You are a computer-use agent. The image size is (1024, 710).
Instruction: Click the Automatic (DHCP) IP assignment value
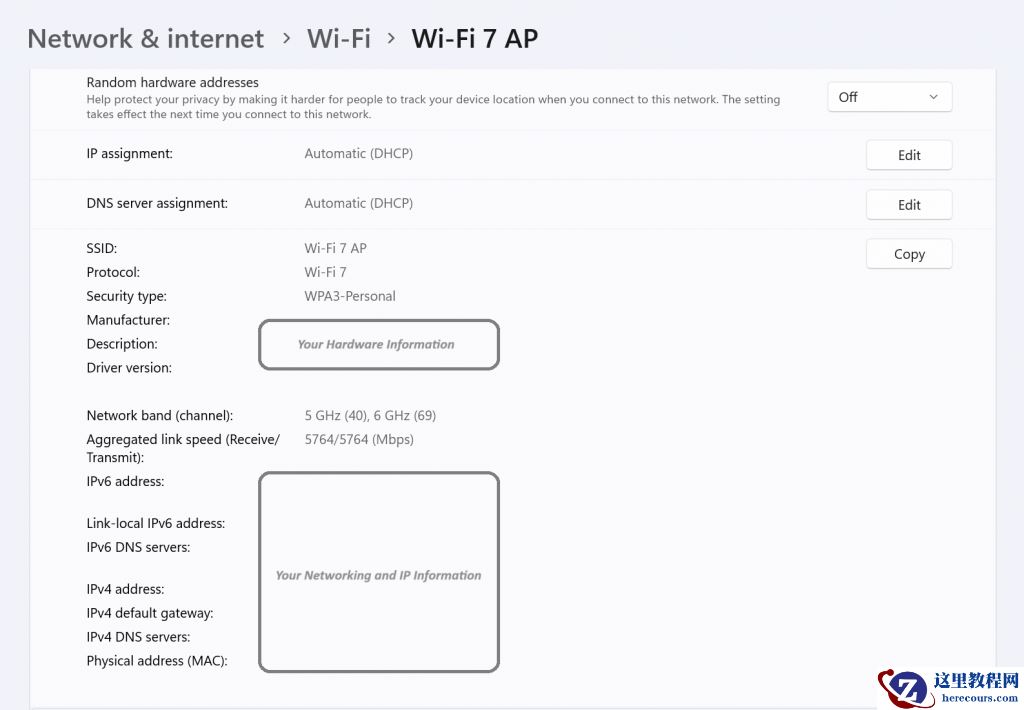pyautogui.click(x=358, y=152)
